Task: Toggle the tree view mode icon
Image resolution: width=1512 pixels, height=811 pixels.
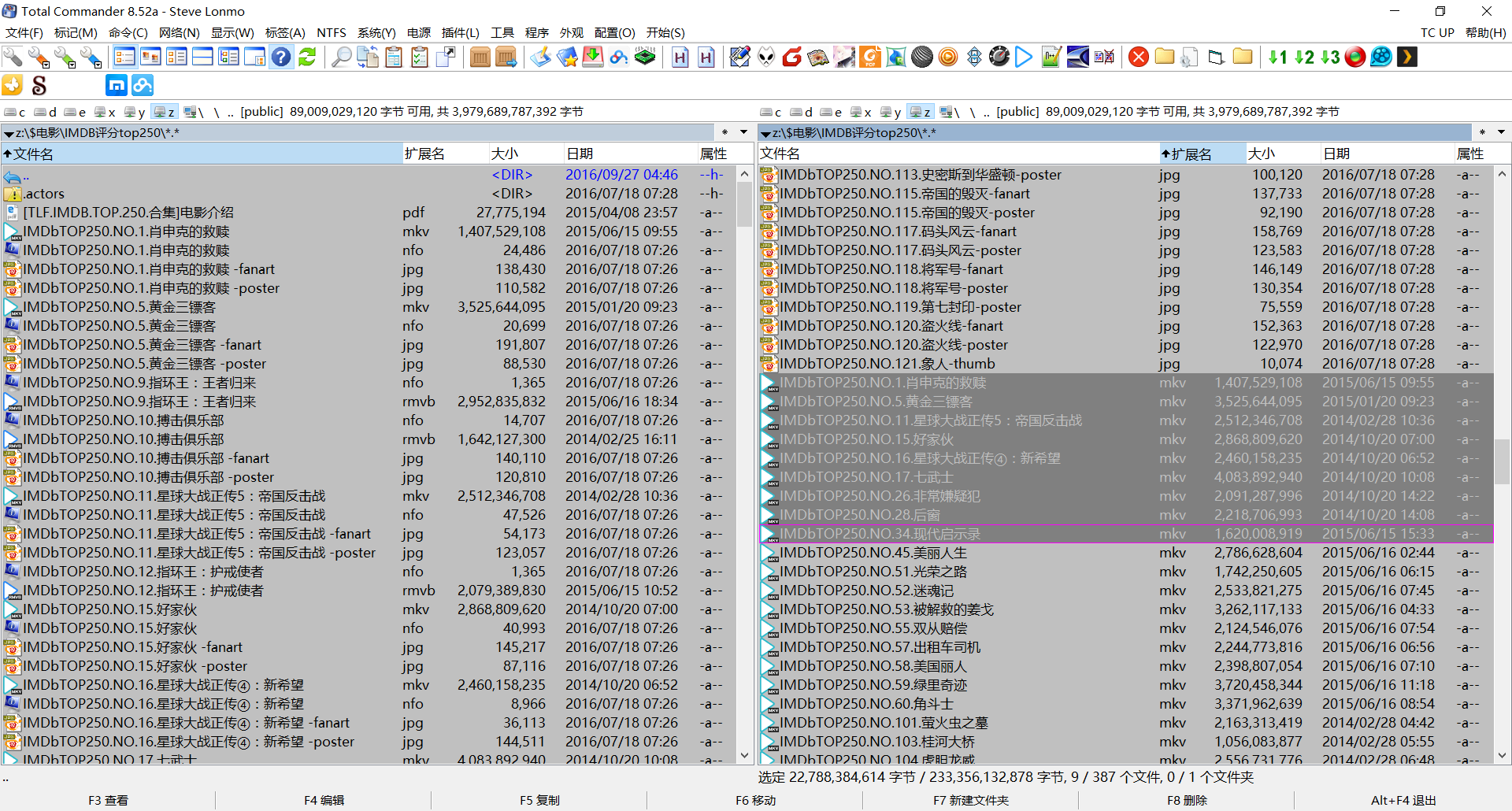Action: 228,57
